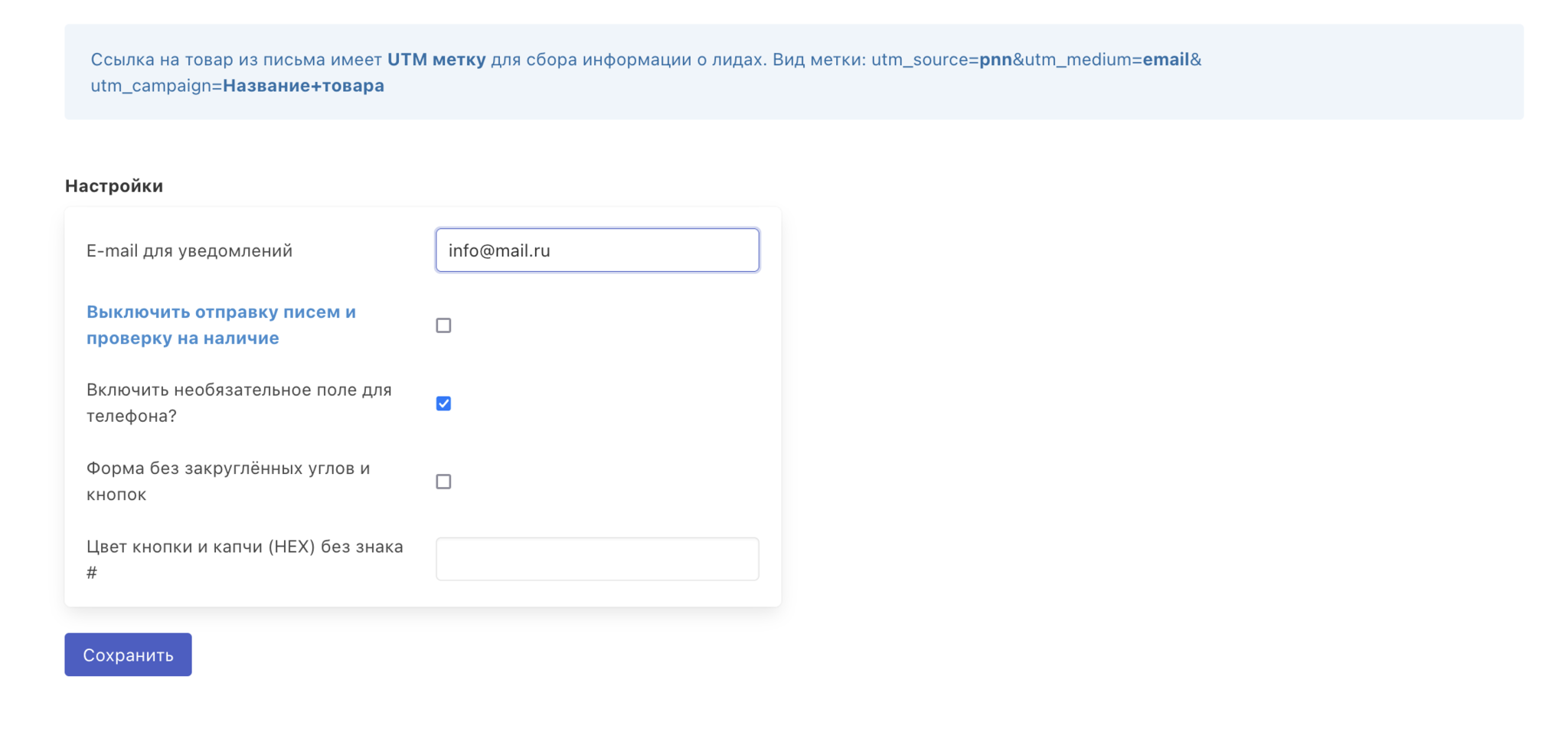
Task: Uncheck the необязательное поле для телефона checkbox
Action: (443, 404)
